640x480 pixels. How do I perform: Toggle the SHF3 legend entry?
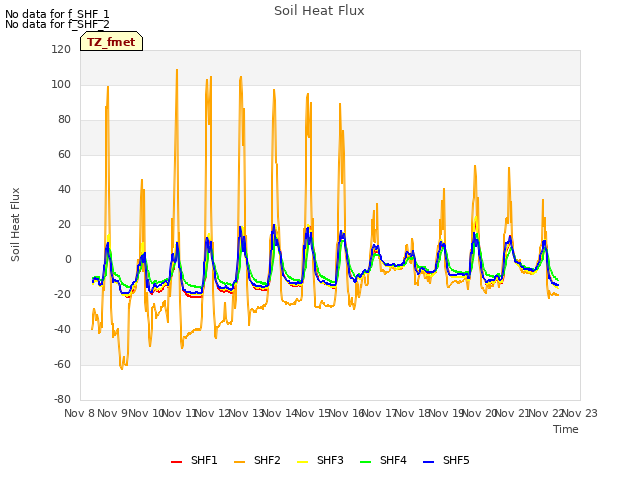coord(320,460)
